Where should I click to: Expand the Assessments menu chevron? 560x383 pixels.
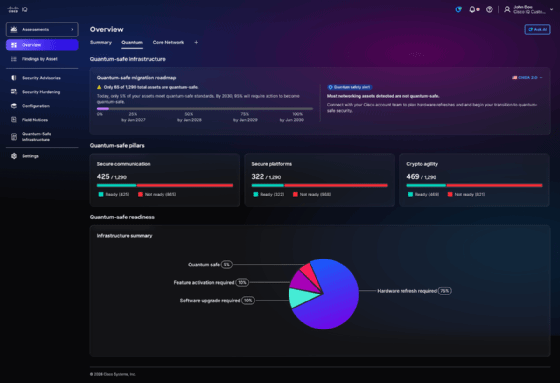(72, 29)
